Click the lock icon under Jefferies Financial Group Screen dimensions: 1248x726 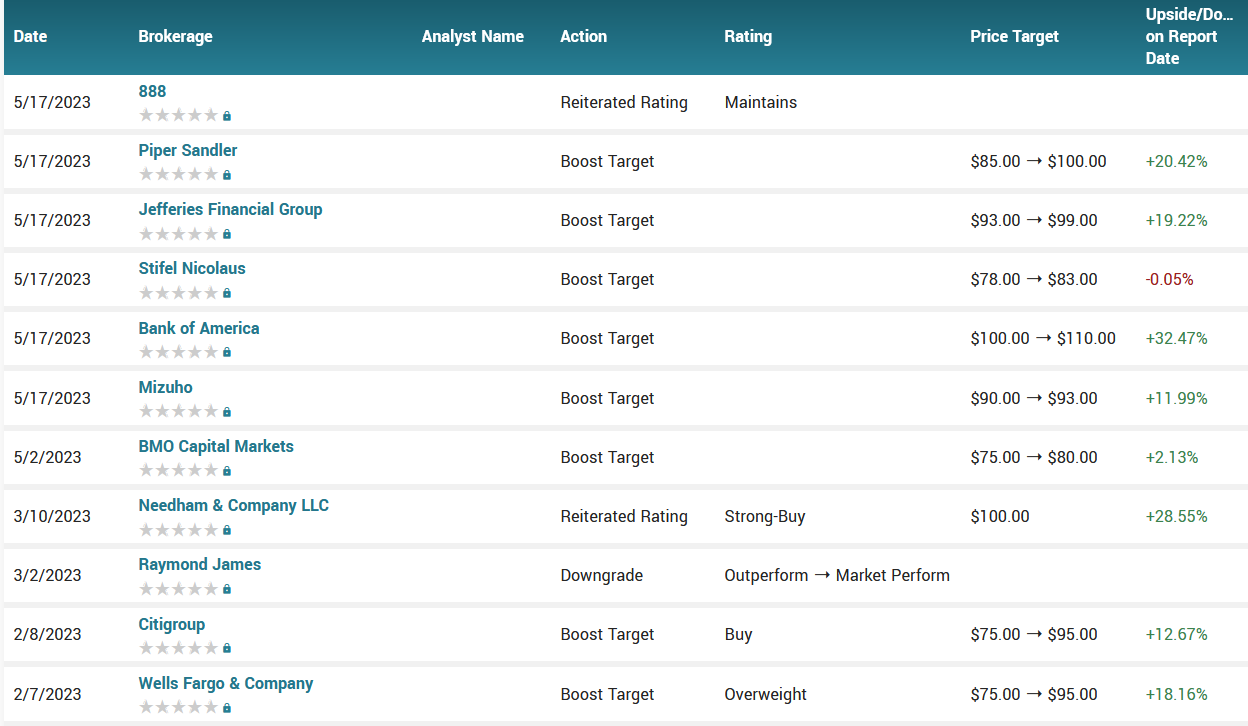tap(227, 234)
